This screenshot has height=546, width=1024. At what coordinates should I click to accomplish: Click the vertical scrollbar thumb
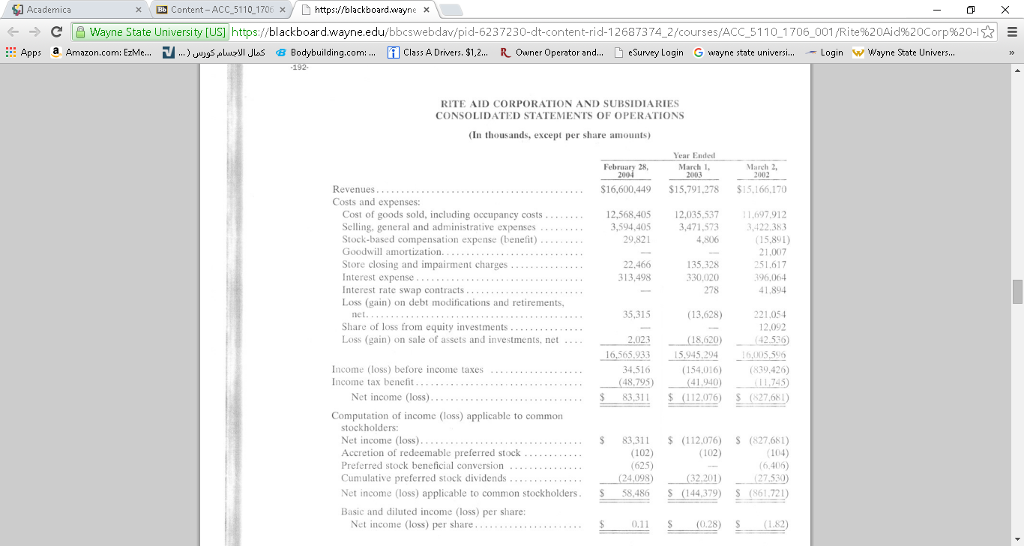tap(1017, 292)
